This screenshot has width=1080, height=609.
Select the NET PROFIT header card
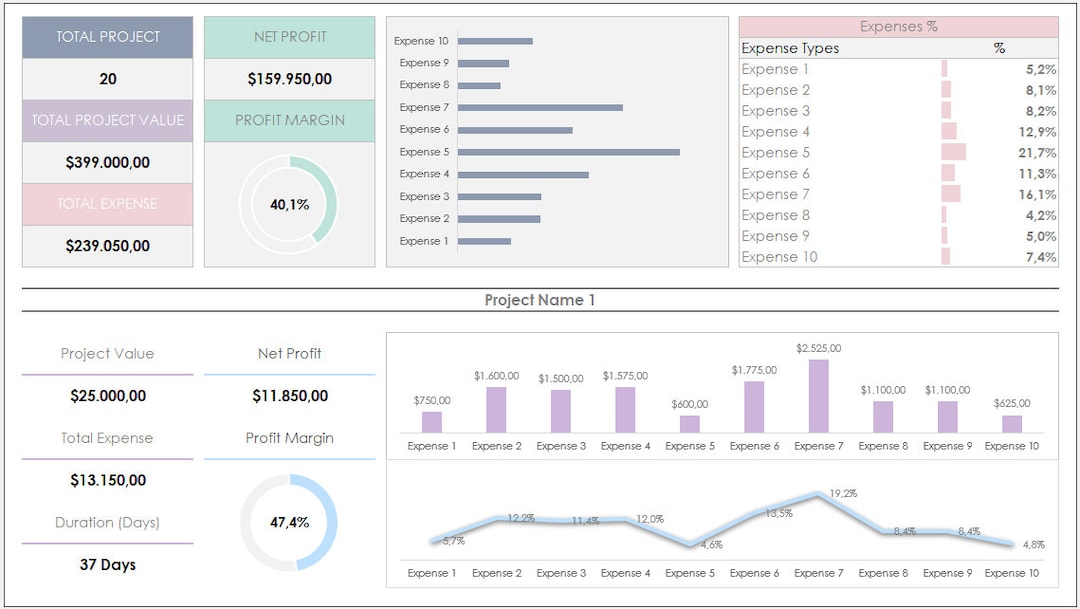tap(289, 37)
